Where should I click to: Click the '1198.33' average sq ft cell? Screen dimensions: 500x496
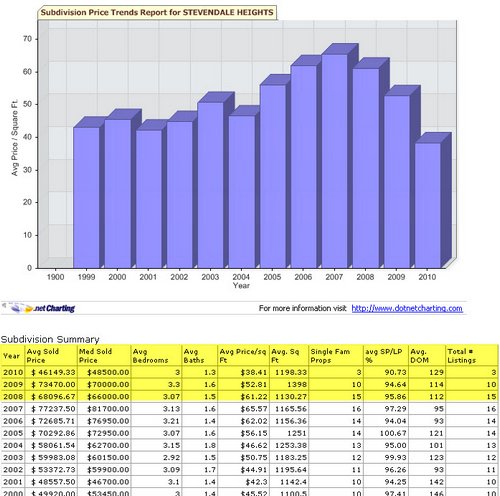(x=289, y=372)
